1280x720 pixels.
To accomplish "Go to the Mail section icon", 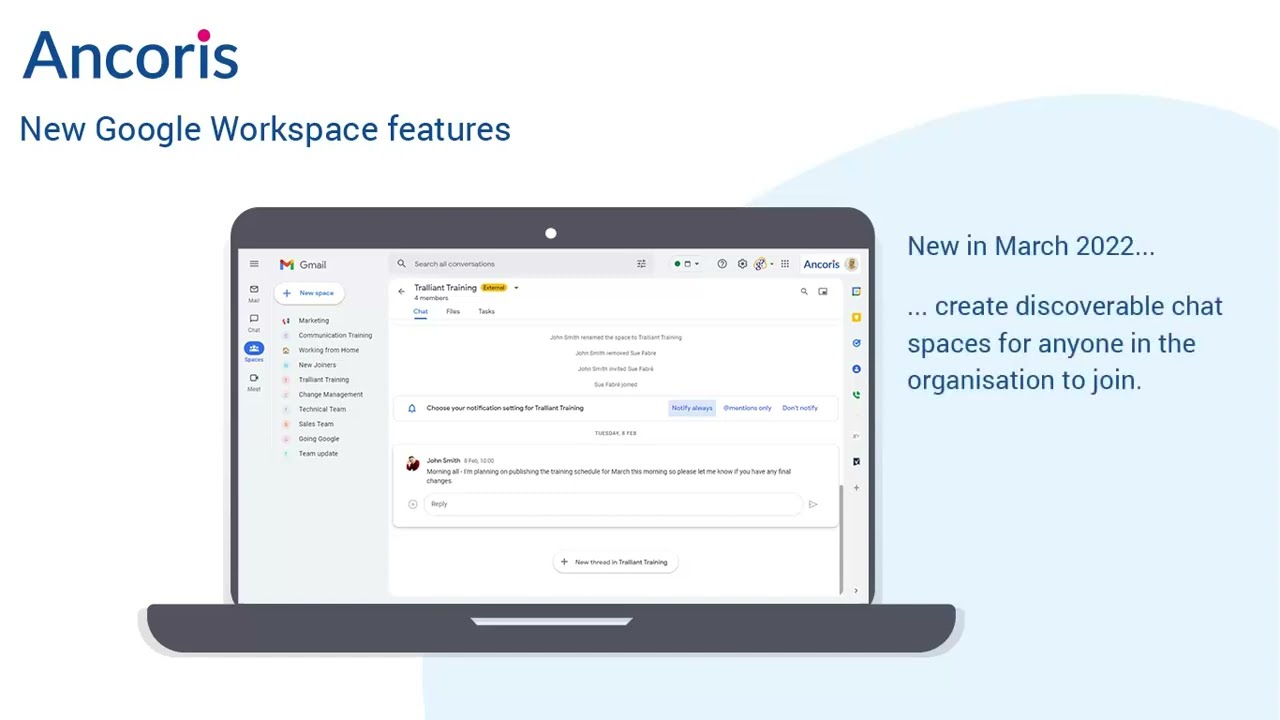I will pyautogui.click(x=254, y=289).
